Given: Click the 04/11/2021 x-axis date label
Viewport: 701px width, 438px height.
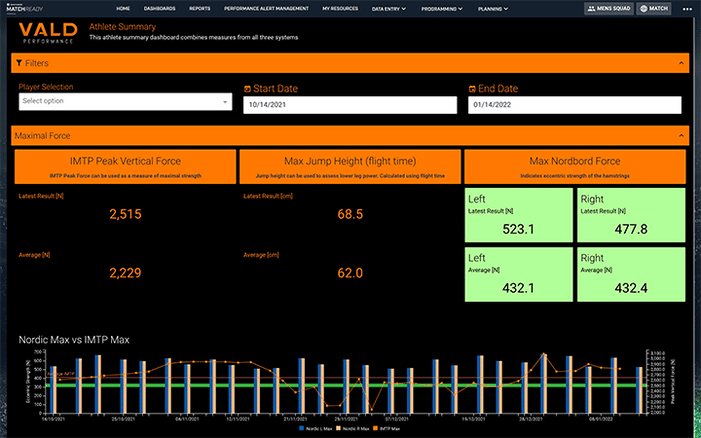Looking at the screenshot, I should [x=187, y=419].
